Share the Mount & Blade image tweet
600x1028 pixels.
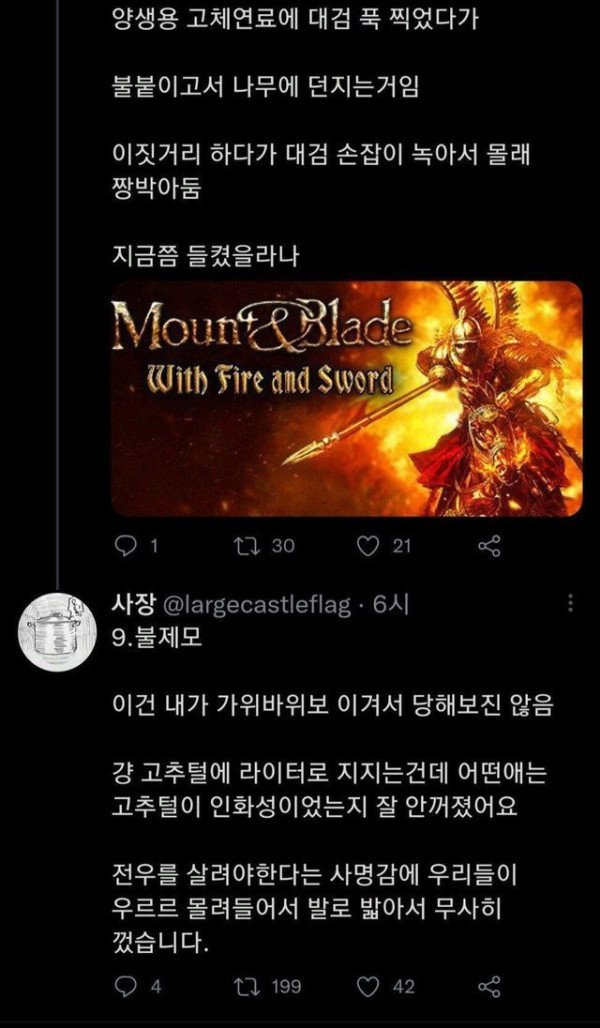pos(489,546)
